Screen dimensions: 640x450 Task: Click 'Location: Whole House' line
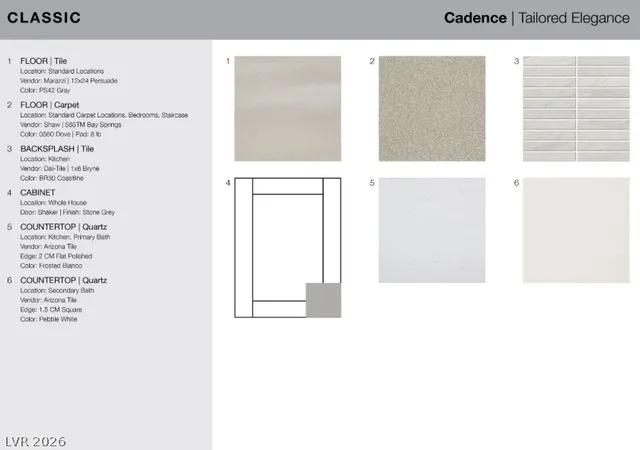tap(53, 203)
